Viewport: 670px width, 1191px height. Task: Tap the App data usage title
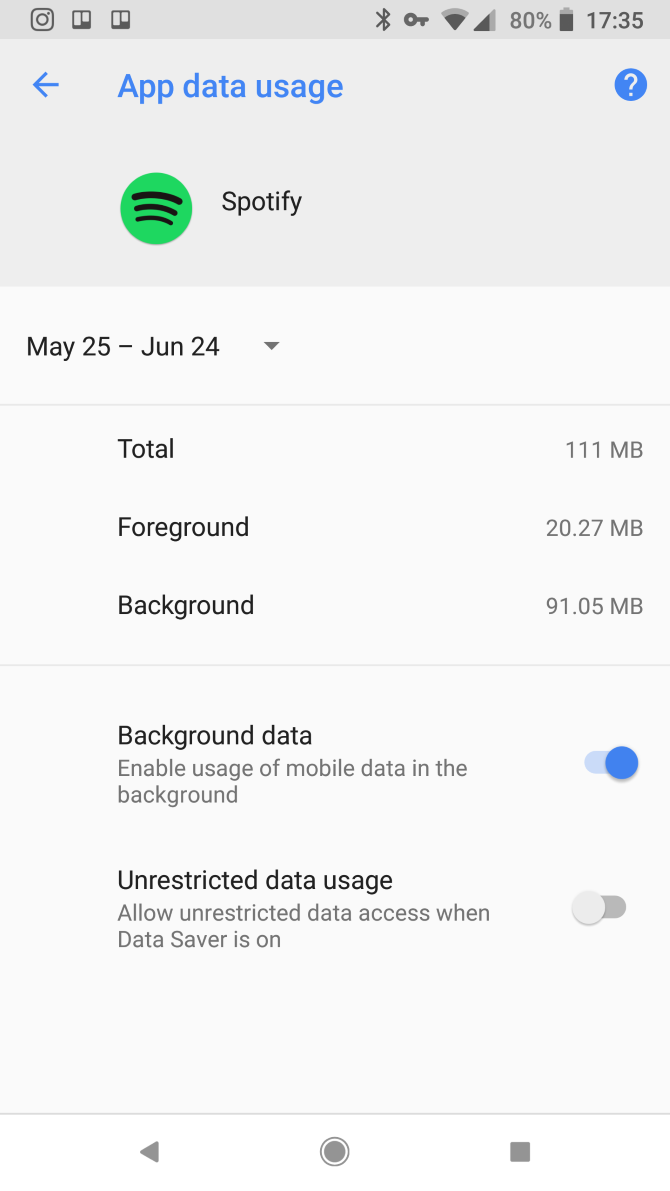pos(230,87)
